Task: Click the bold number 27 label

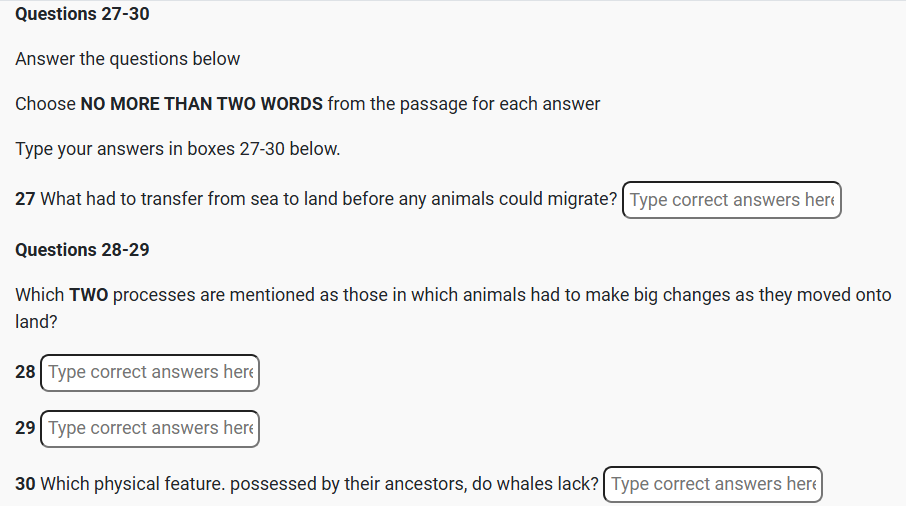Action: tap(25, 199)
